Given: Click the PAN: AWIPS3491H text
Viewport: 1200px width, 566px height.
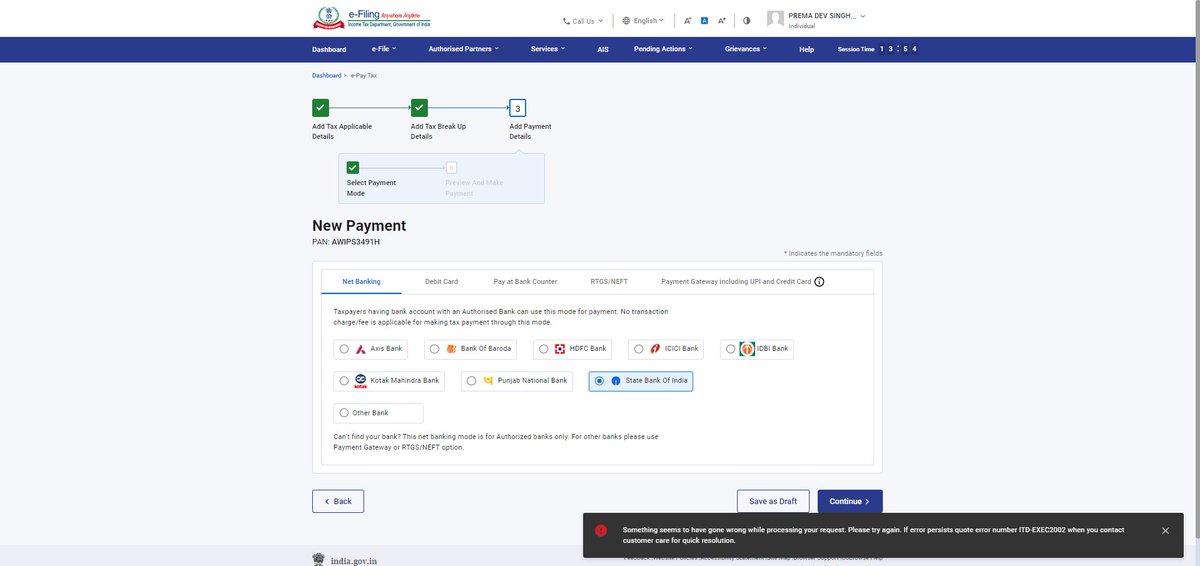Looking at the screenshot, I should pos(346,241).
